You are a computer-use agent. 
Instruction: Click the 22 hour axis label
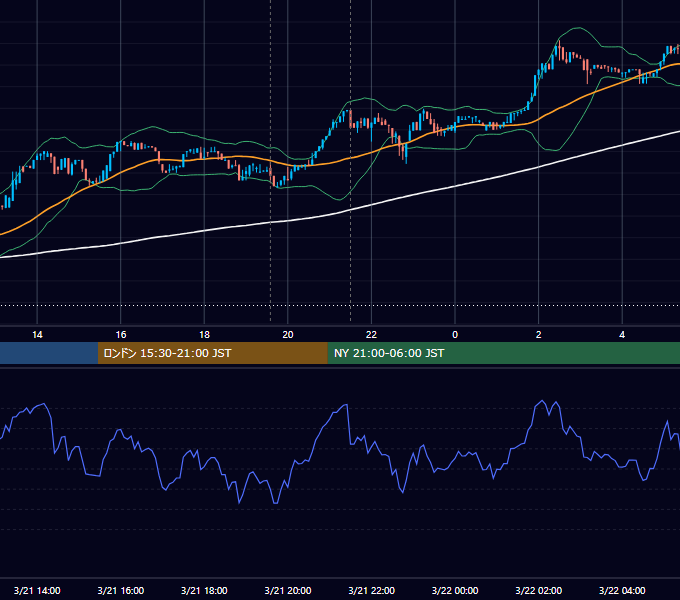tap(371, 335)
